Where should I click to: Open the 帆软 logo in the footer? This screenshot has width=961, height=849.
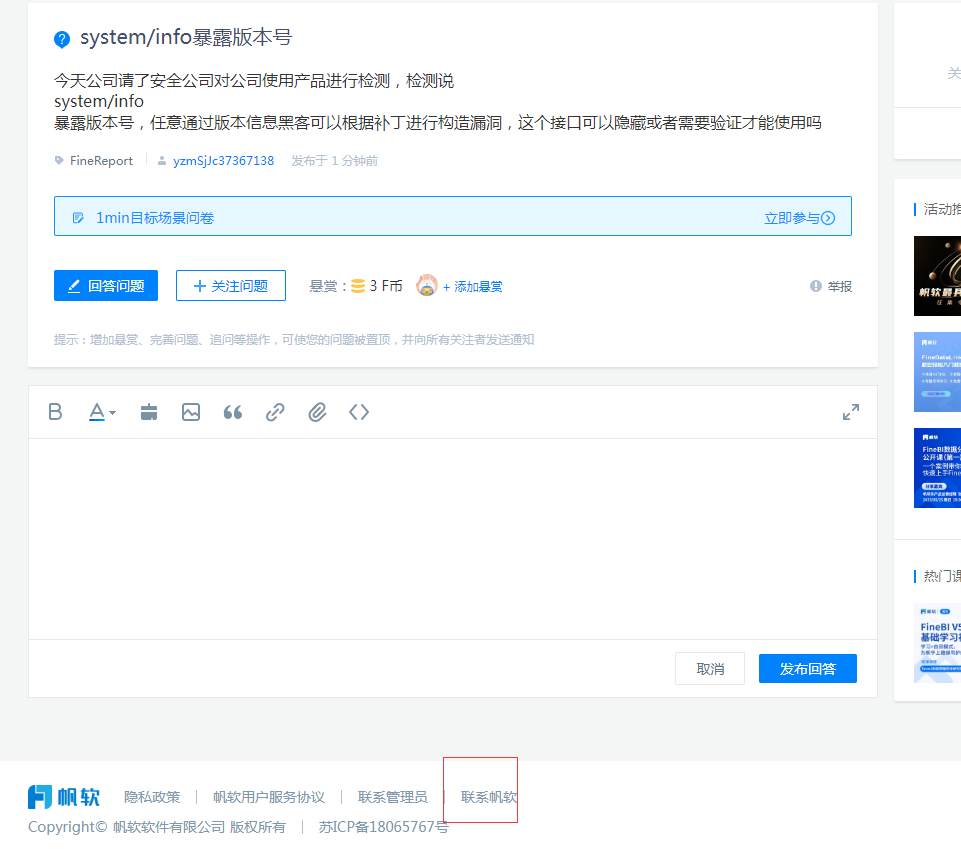point(64,797)
